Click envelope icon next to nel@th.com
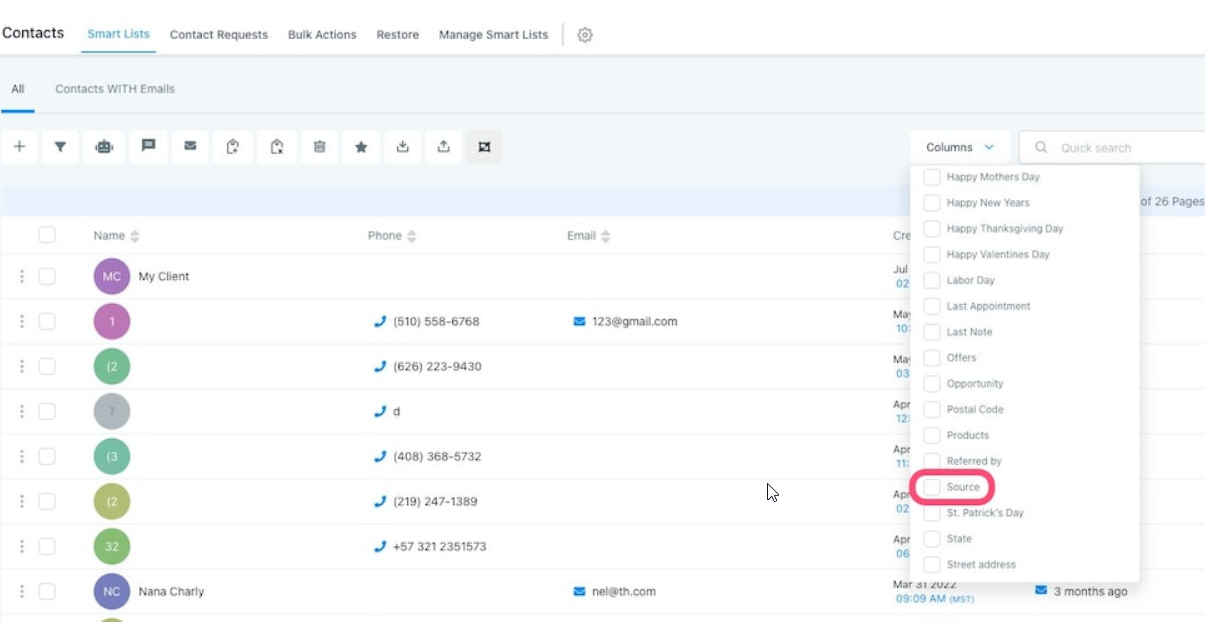Screen dimensions: 1205x622 579,591
